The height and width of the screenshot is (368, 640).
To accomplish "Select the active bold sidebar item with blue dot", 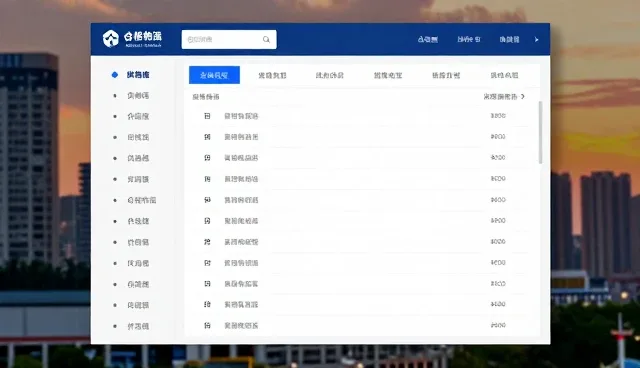I will click(138, 75).
